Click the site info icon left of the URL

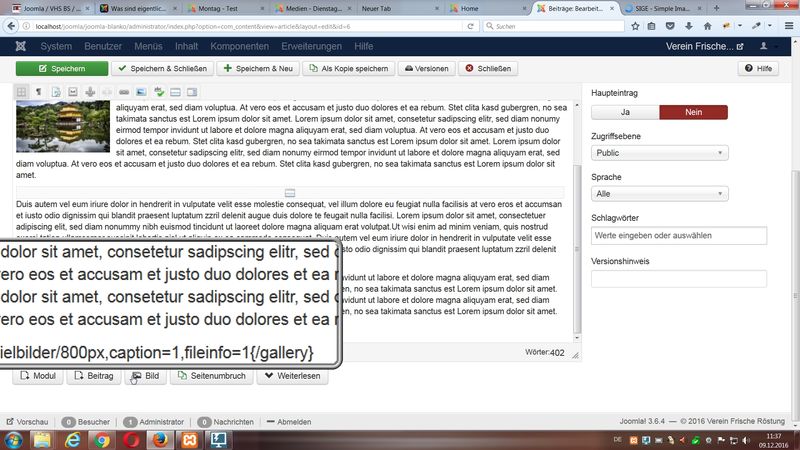[26, 26]
